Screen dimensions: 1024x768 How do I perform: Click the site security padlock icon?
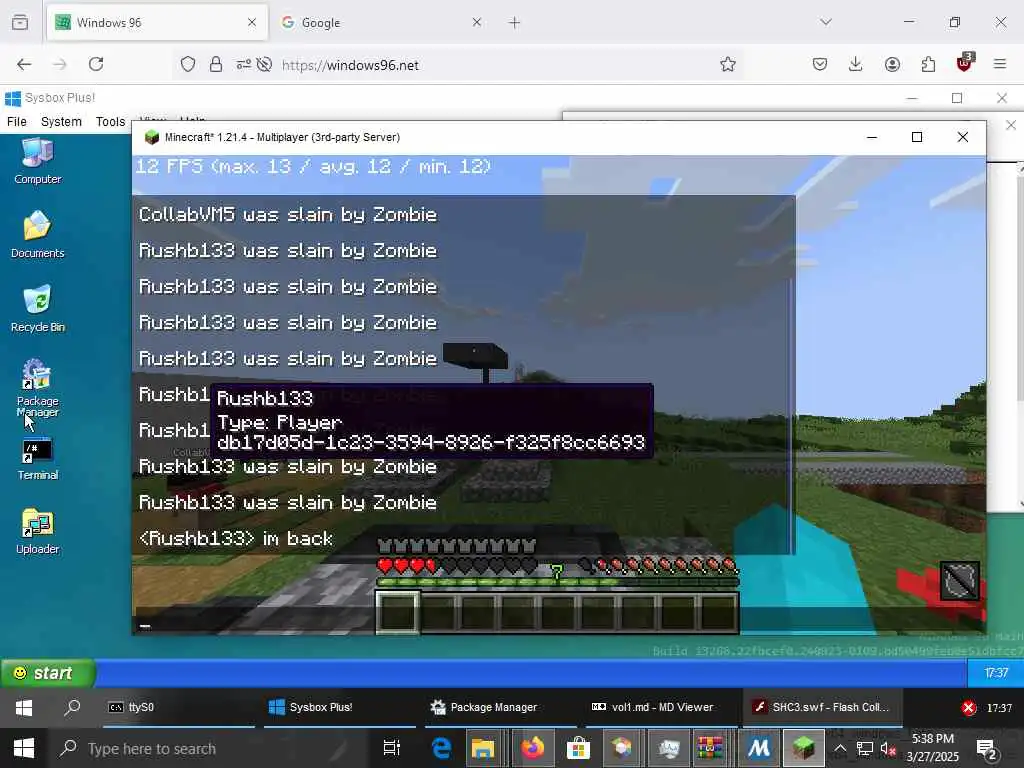(x=216, y=65)
